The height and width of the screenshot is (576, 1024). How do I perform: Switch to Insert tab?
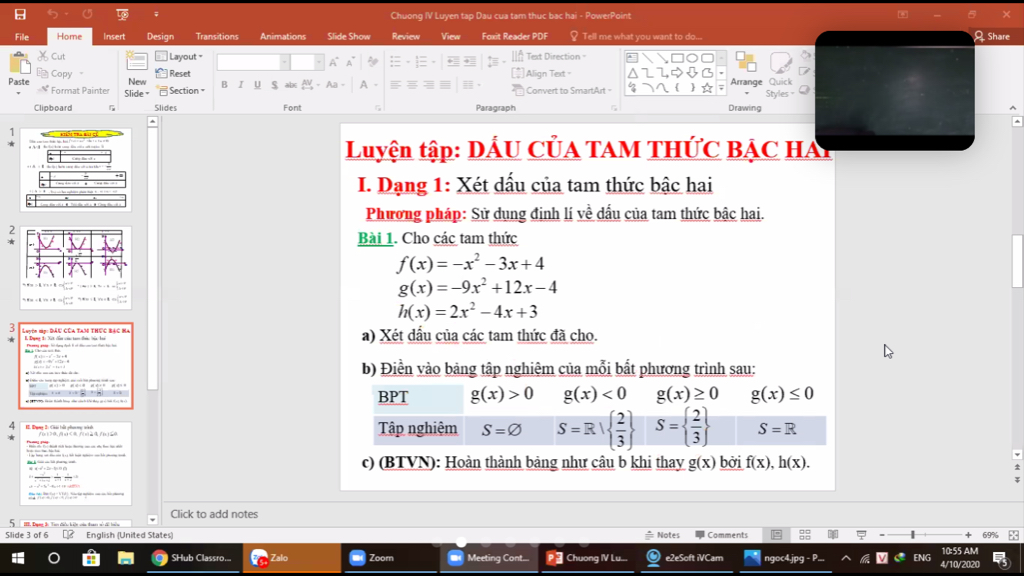pyautogui.click(x=114, y=37)
